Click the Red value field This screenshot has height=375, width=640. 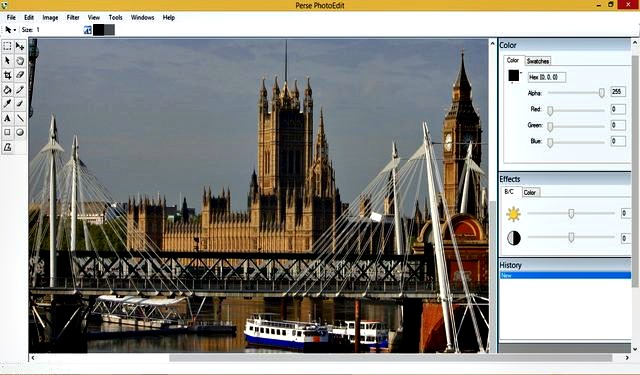618,109
